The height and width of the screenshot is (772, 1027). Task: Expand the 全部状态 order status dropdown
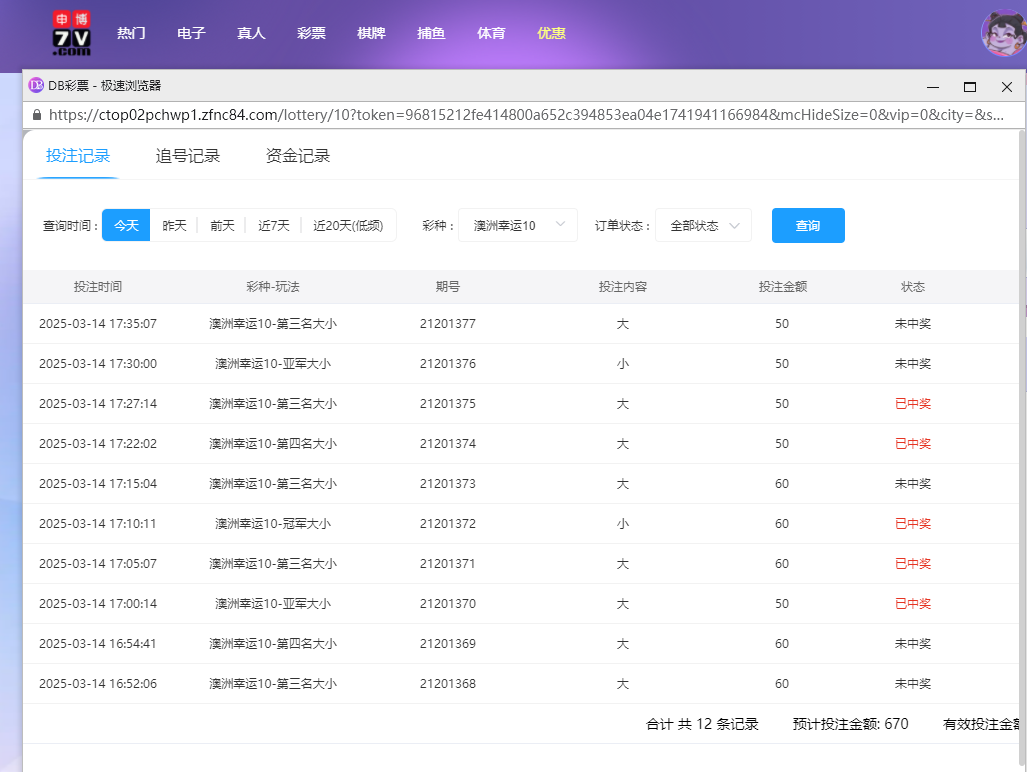pyautogui.click(x=703, y=225)
